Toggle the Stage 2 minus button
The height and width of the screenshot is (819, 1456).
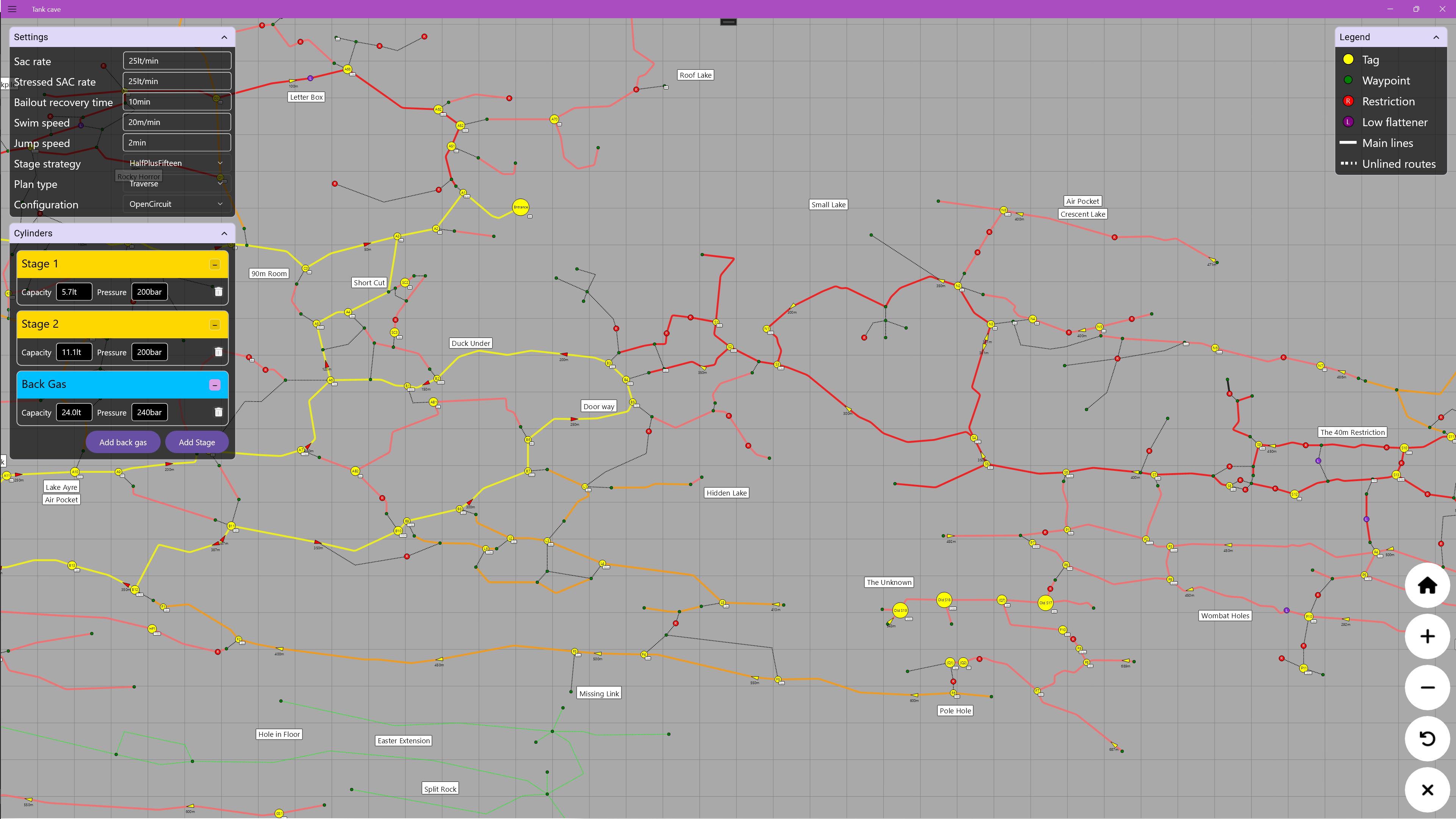click(215, 324)
